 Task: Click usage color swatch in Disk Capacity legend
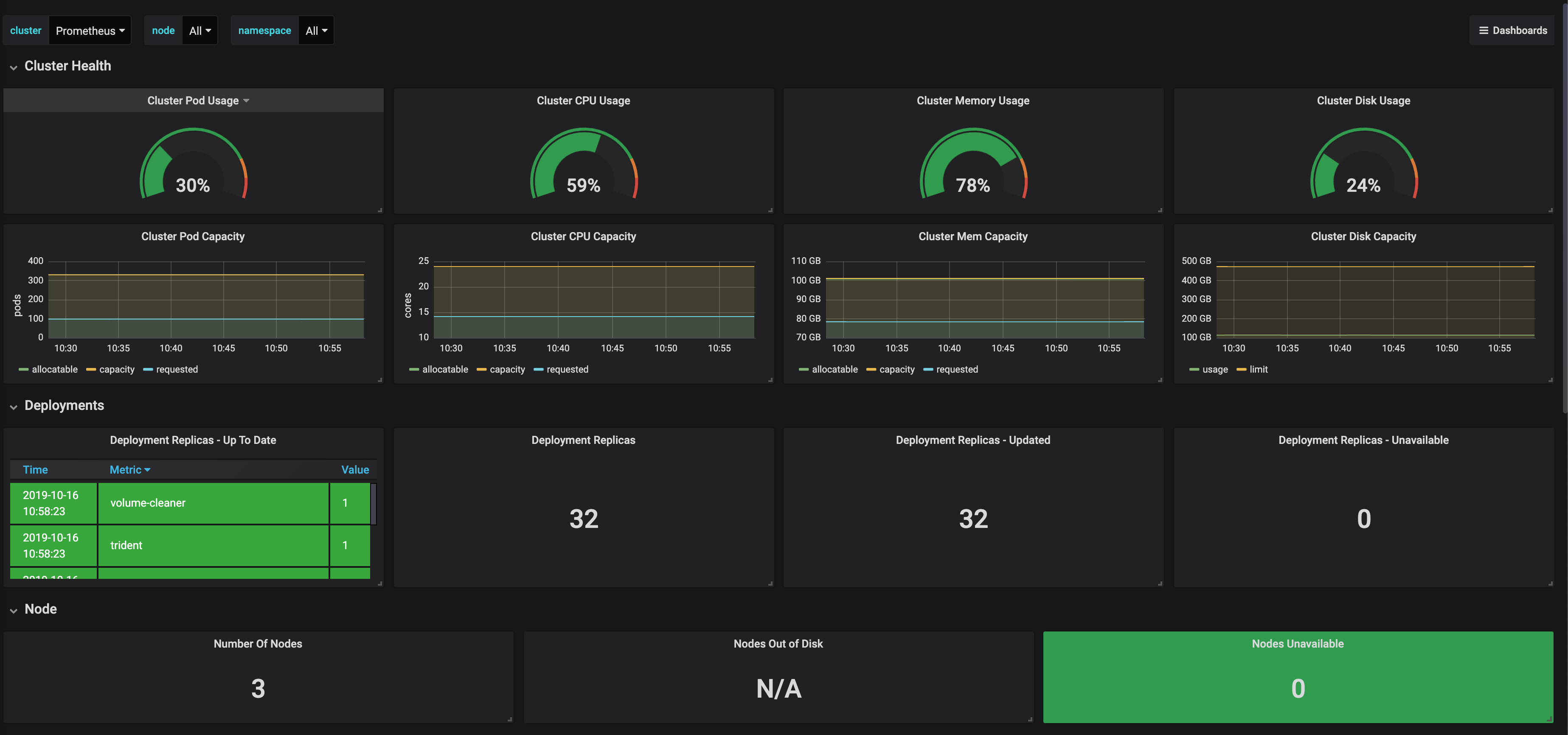(x=1194, y=369)
